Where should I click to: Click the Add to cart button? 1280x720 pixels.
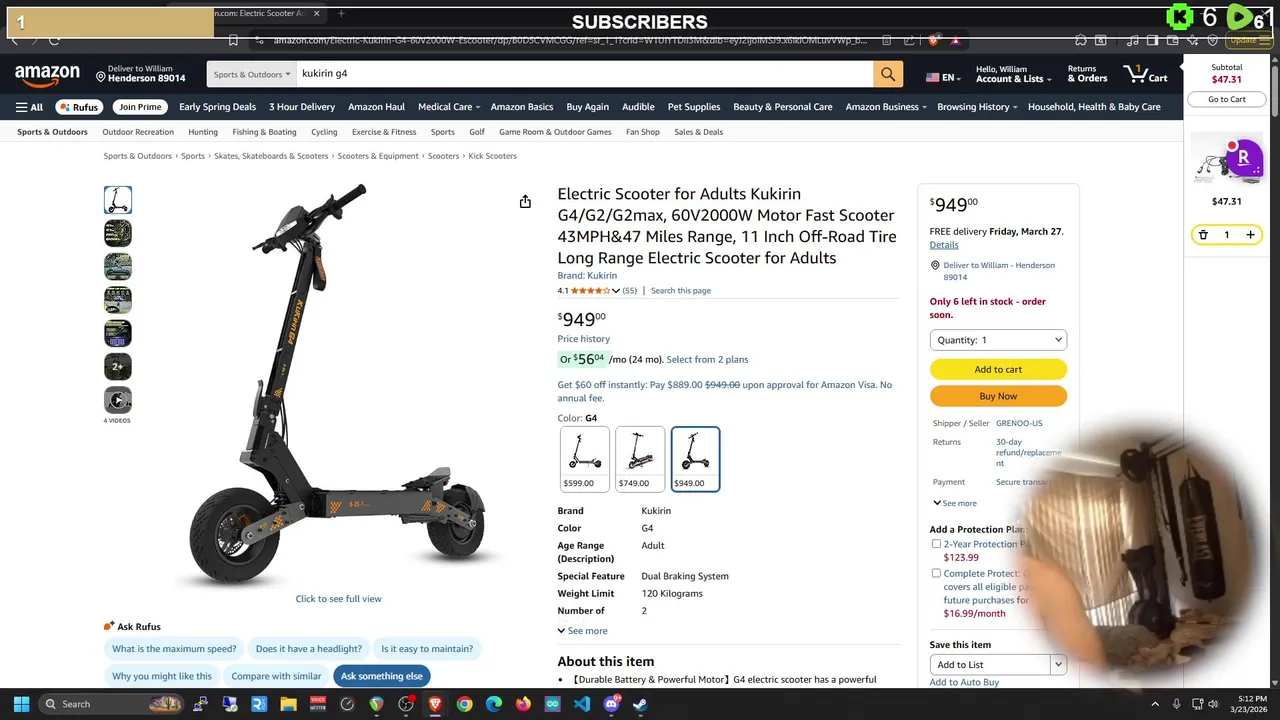point(998,369)
